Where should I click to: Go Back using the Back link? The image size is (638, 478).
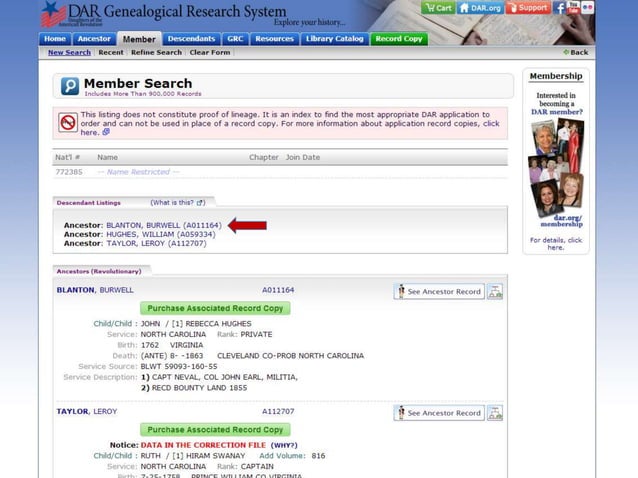576,52
